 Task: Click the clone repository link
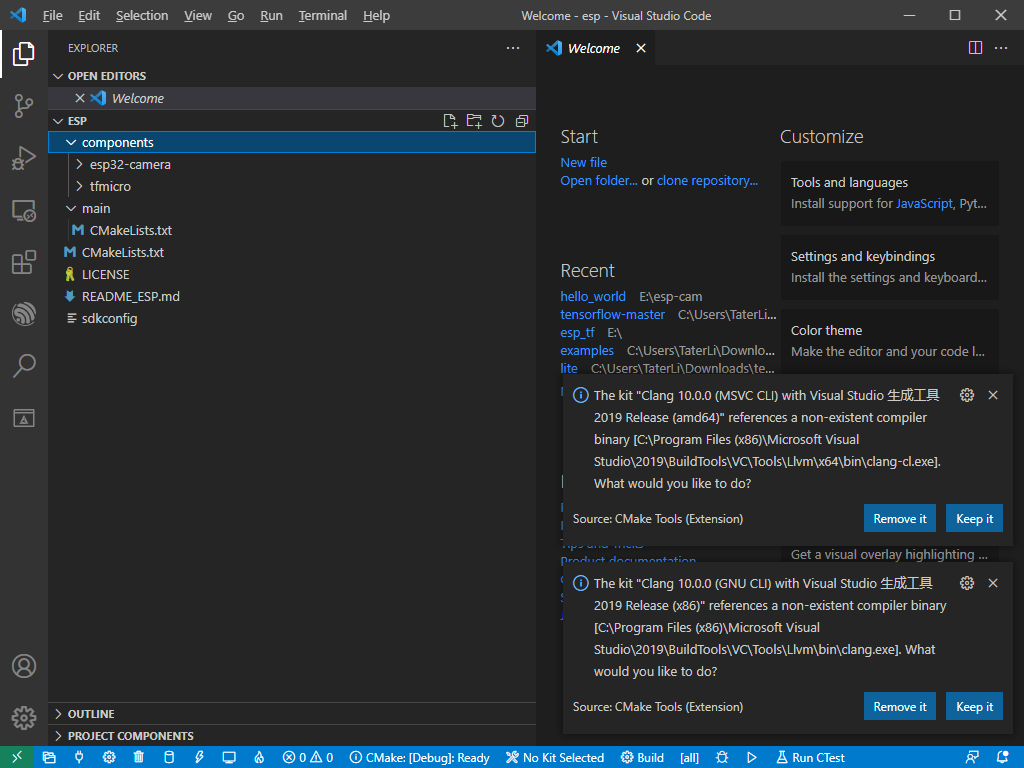707,181
